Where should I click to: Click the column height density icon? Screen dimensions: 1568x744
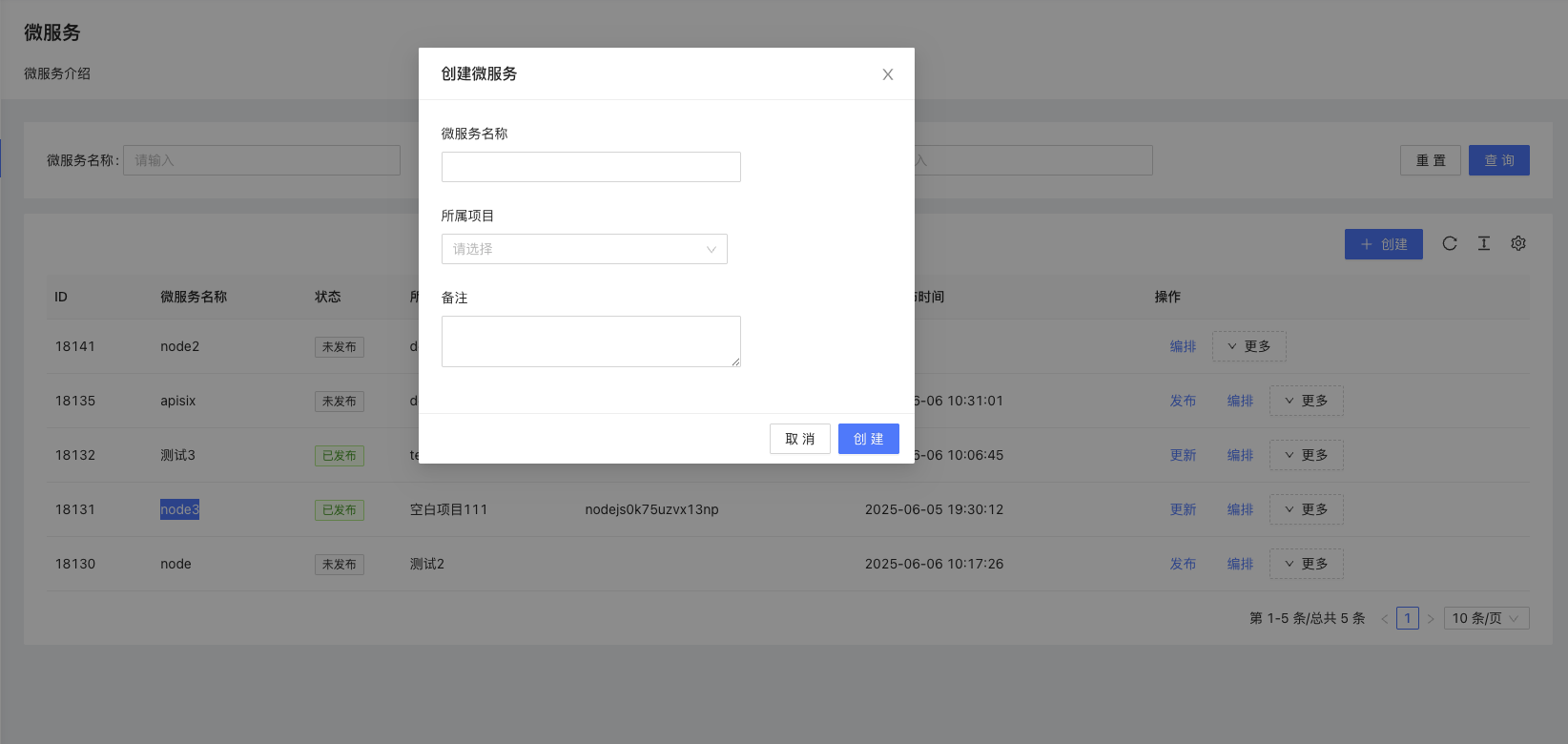point(1483,244)
